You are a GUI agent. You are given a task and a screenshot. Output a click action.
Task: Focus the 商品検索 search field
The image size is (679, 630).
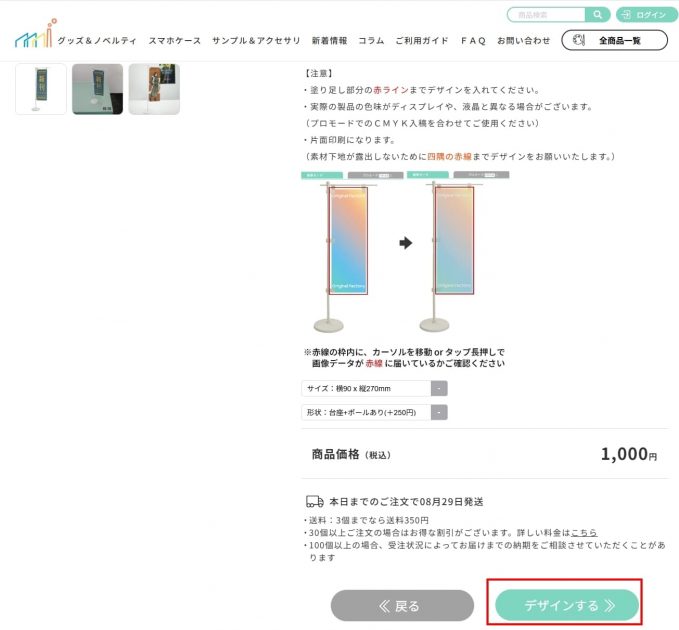click(546, 15)
